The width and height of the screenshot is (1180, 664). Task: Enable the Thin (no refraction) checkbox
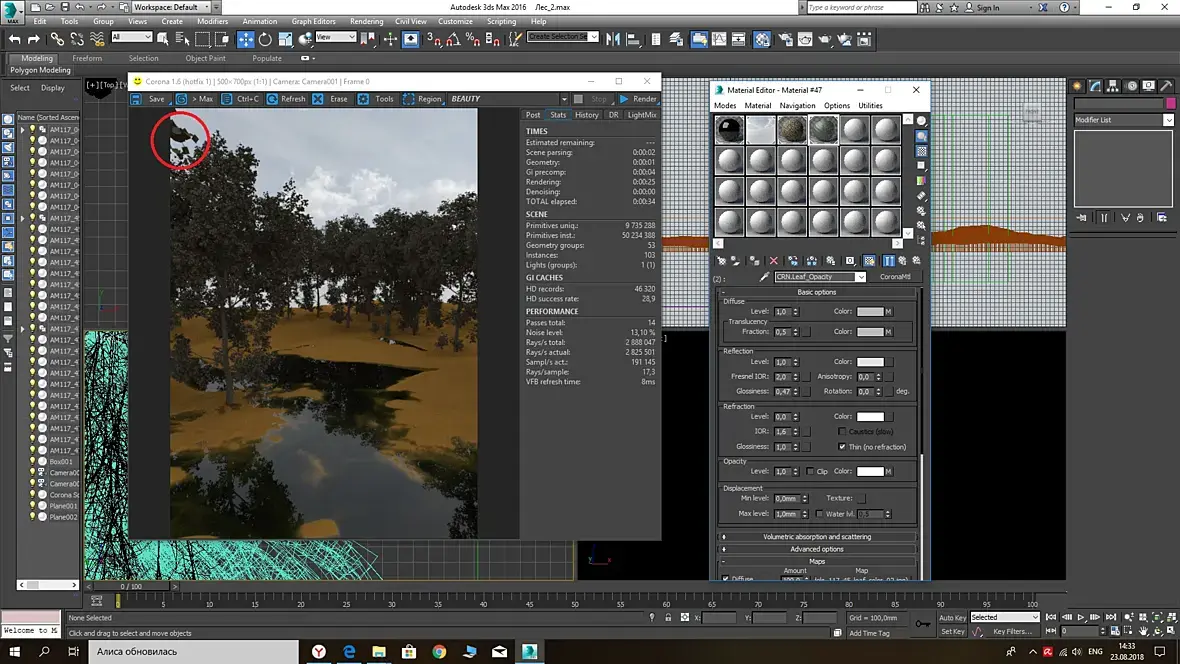click(x=842, y=447)
